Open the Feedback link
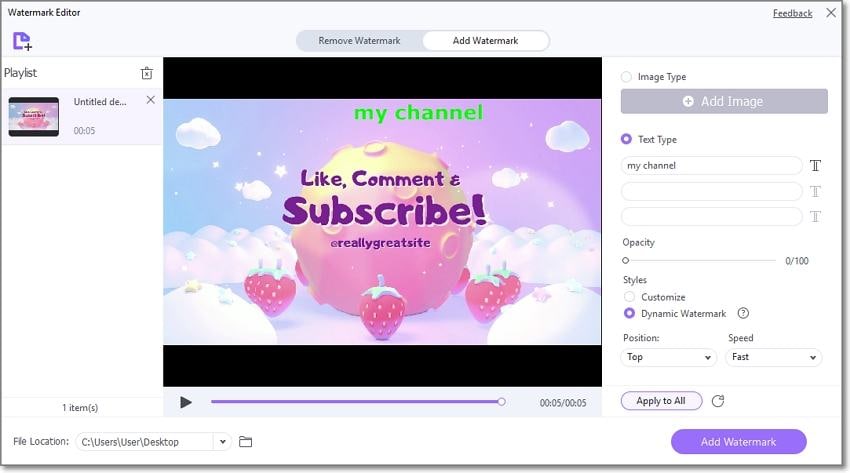 [793, 13]
